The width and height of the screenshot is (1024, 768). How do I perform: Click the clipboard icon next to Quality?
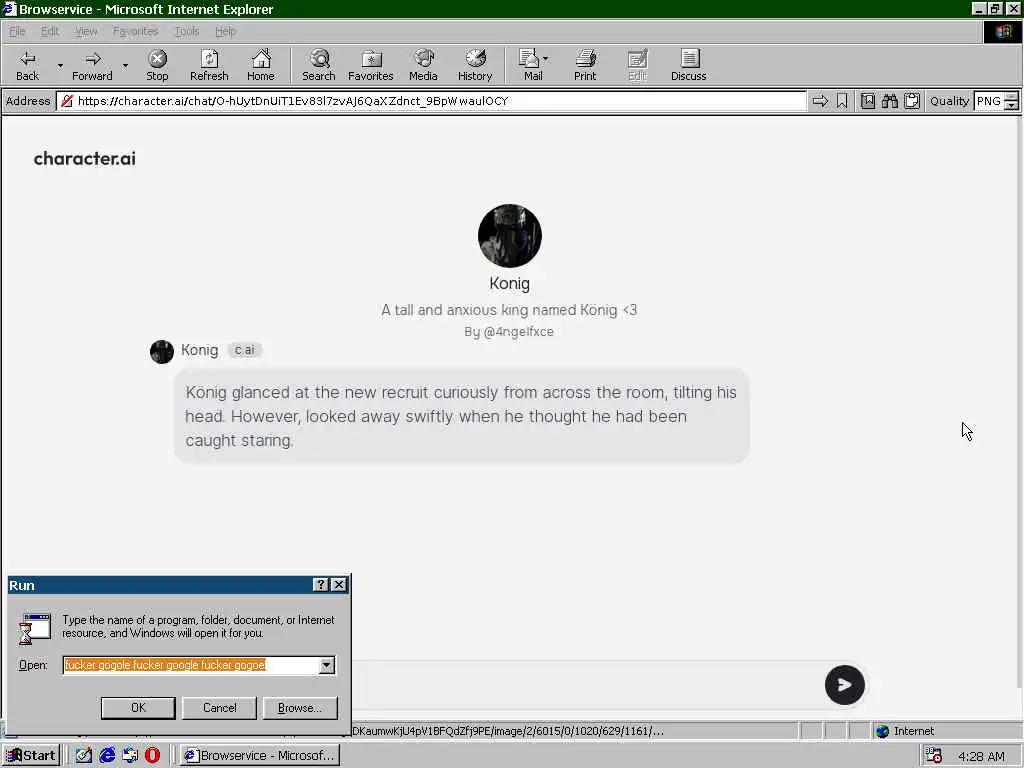pos(912,101)
